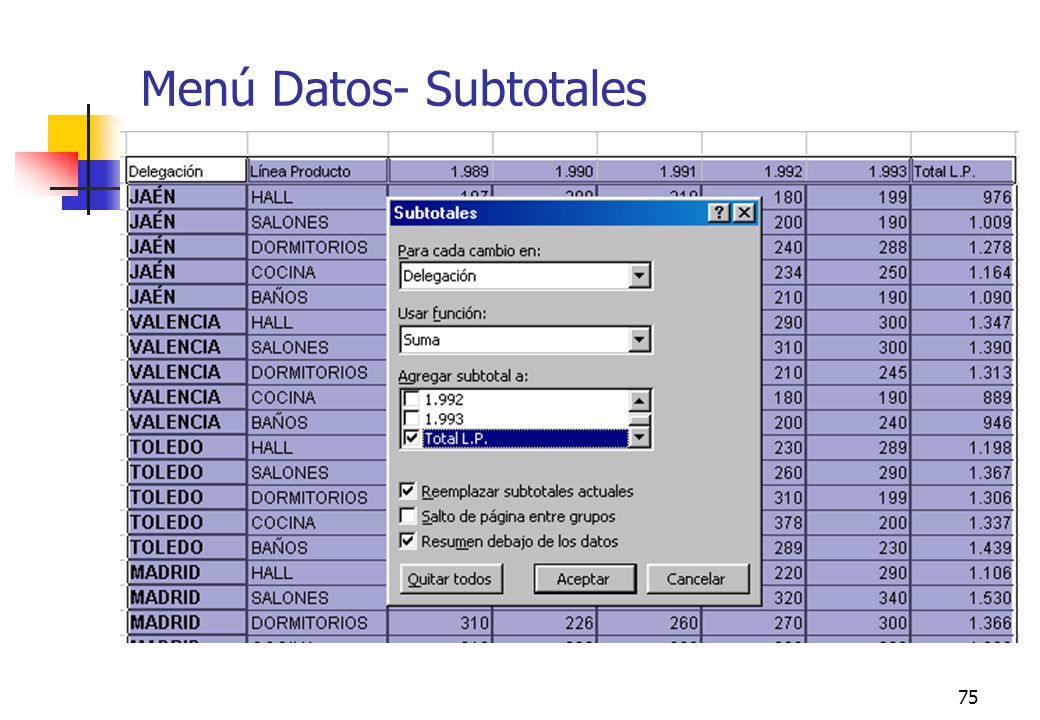Click the total cell 1.278

click(964, 247)
